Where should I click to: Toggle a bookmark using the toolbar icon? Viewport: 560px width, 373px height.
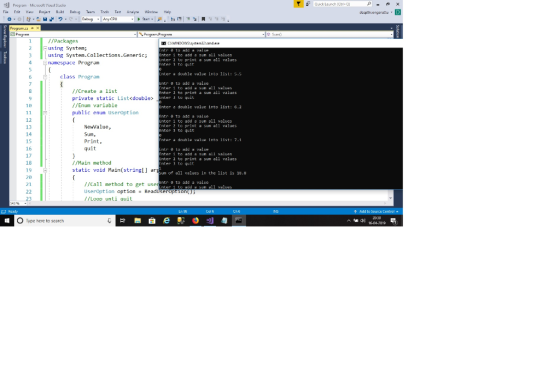pos(203,19)
